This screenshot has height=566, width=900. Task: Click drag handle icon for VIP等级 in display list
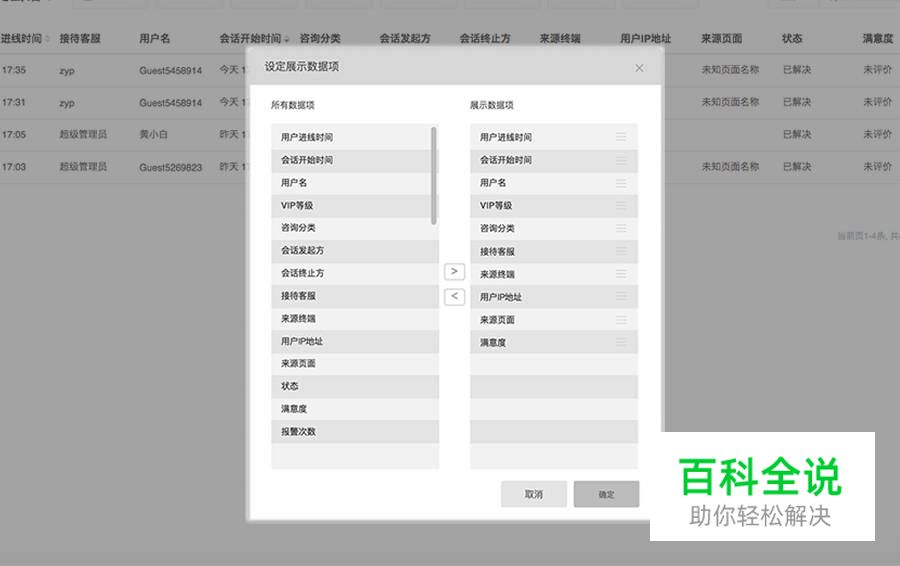[621, 206]
